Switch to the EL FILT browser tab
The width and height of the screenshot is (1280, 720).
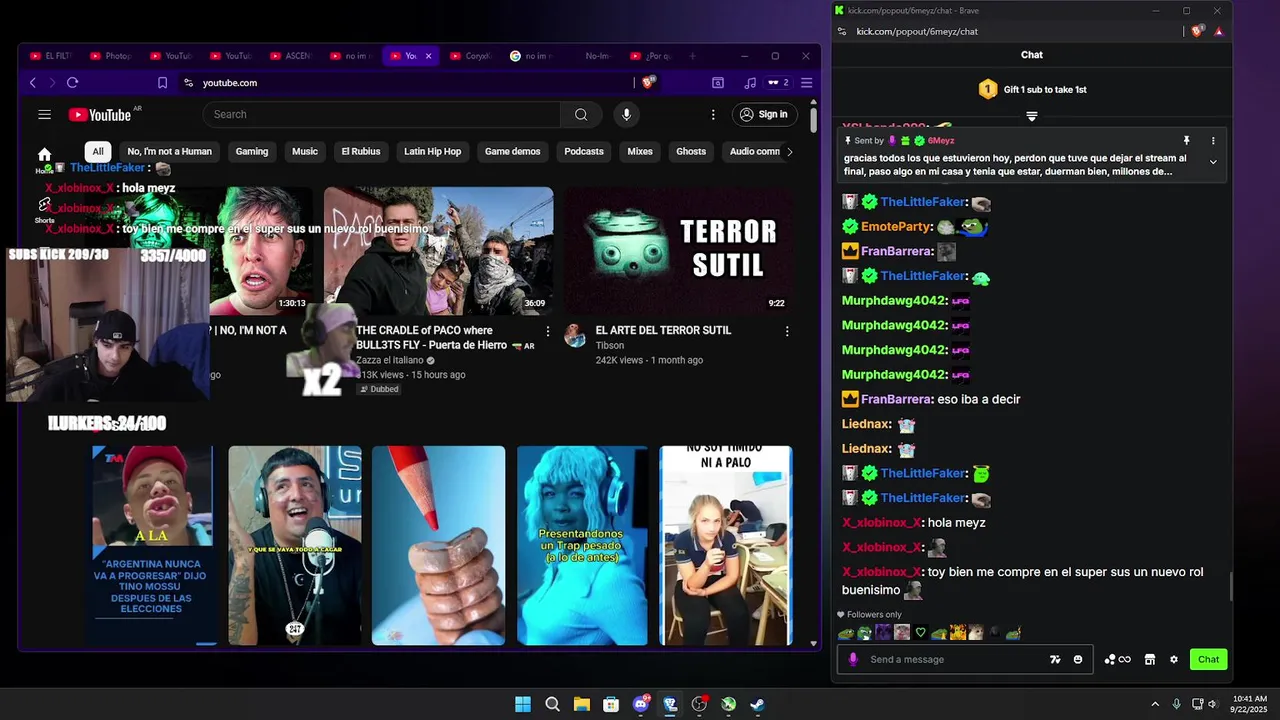point(51,56)
